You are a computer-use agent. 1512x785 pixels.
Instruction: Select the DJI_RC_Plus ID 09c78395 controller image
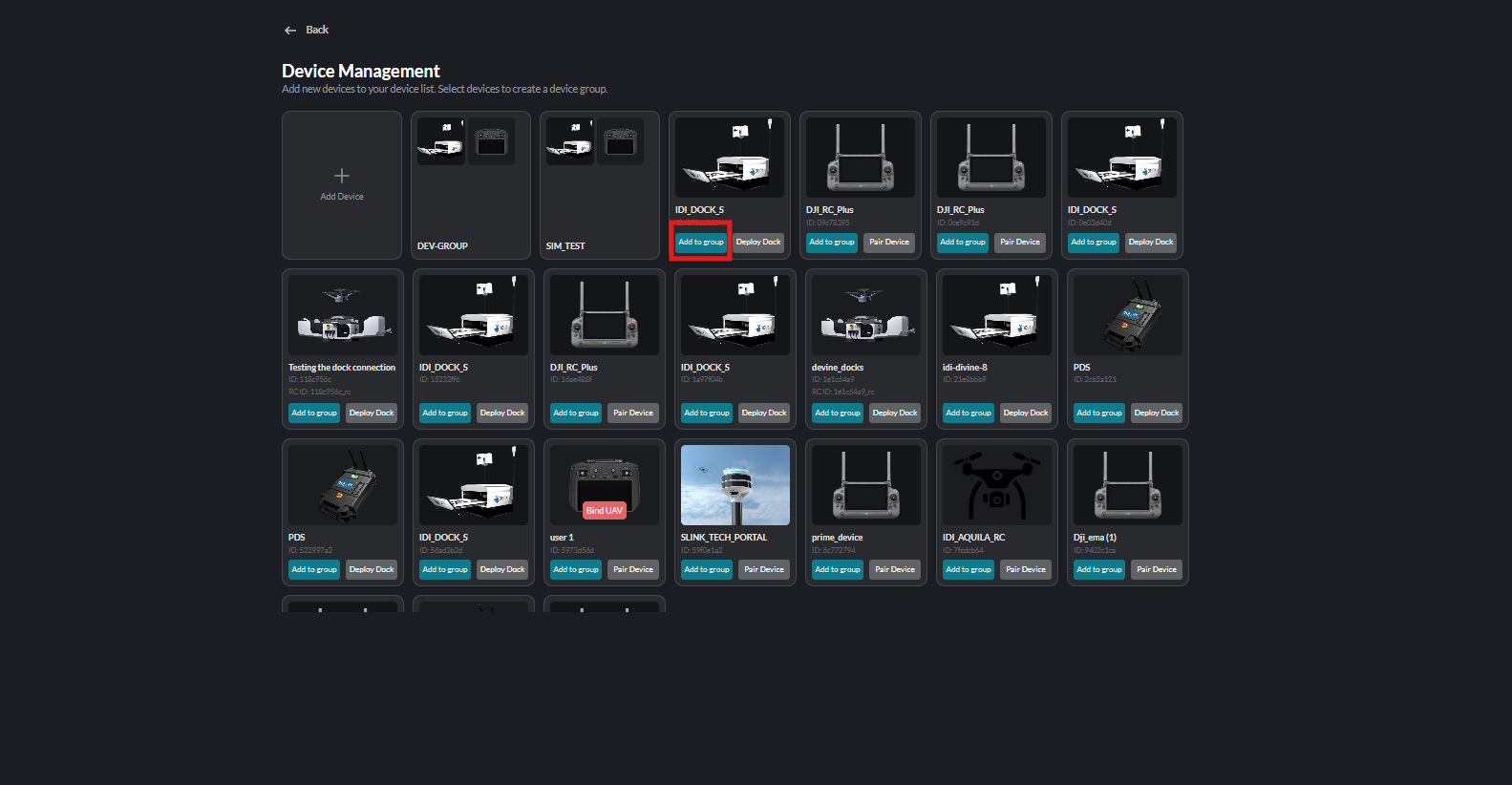(x=861, y=158)
